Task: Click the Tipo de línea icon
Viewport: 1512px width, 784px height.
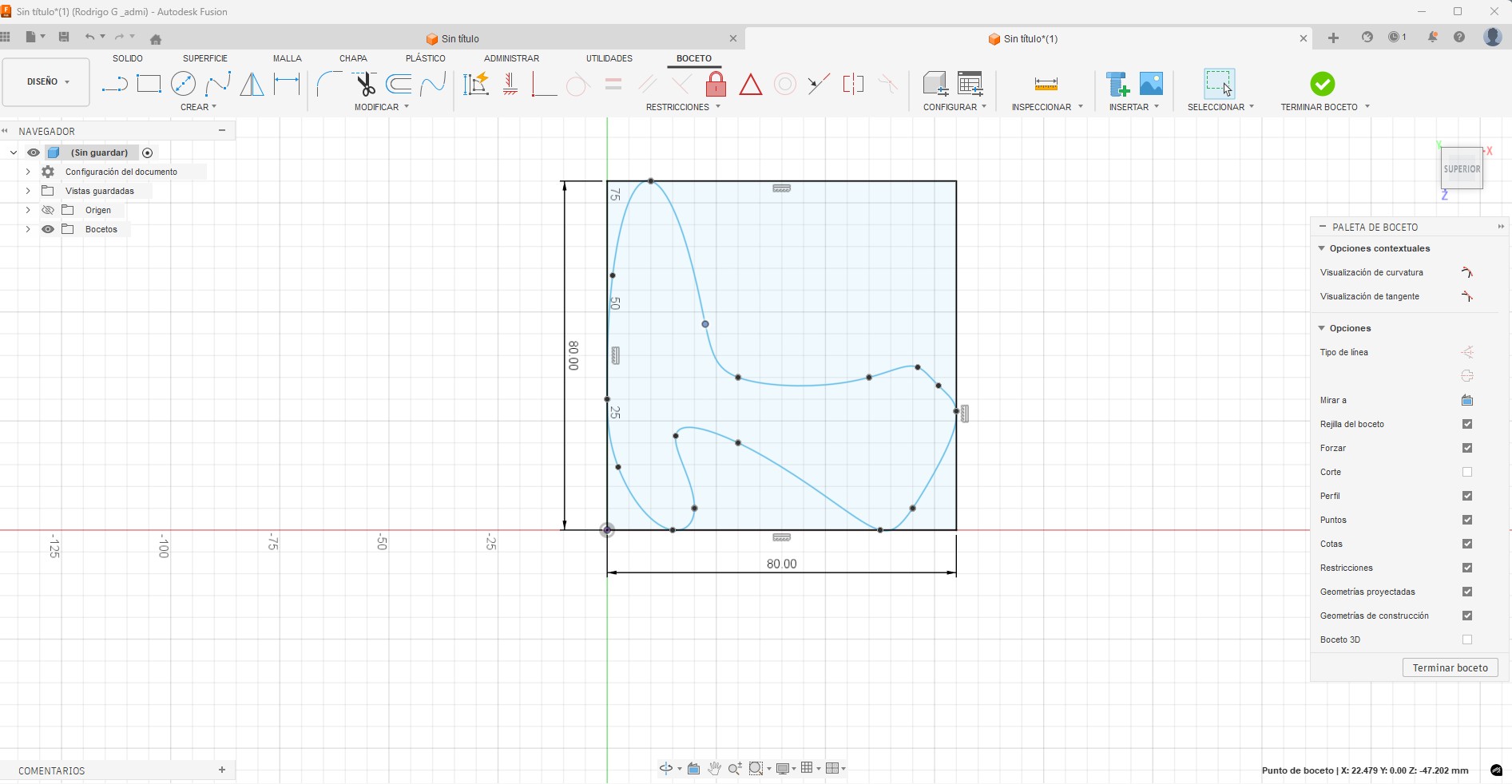Action: point(1467,352)
